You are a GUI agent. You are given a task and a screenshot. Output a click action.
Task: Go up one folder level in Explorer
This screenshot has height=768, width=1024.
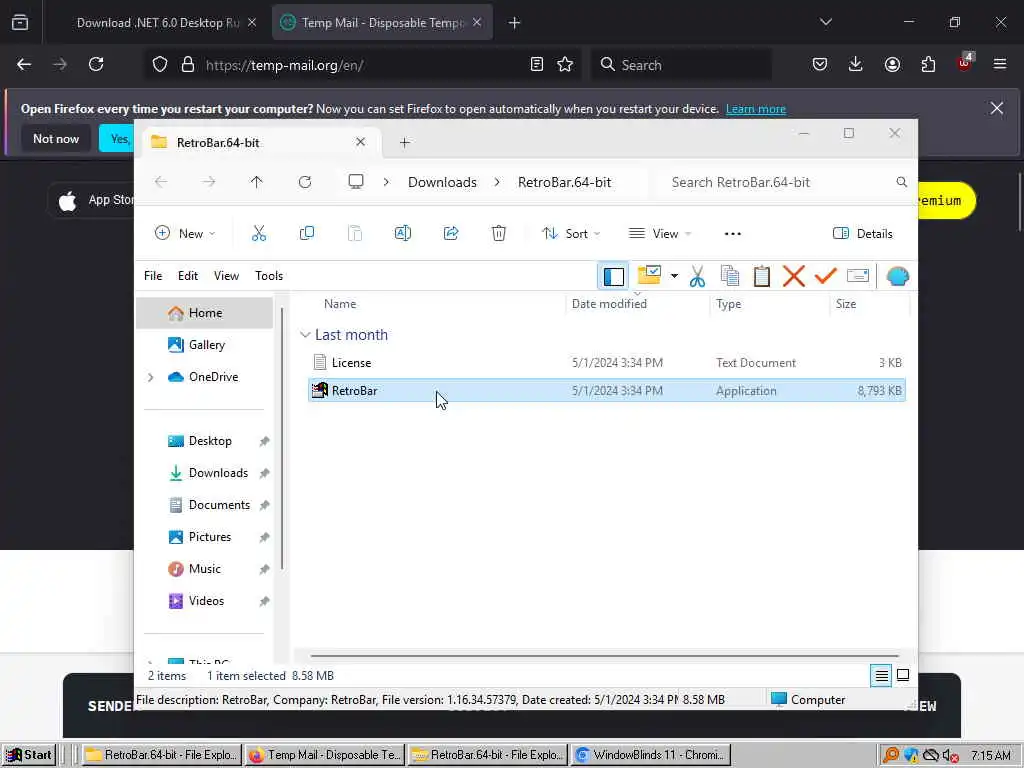(x=256, y=182)
